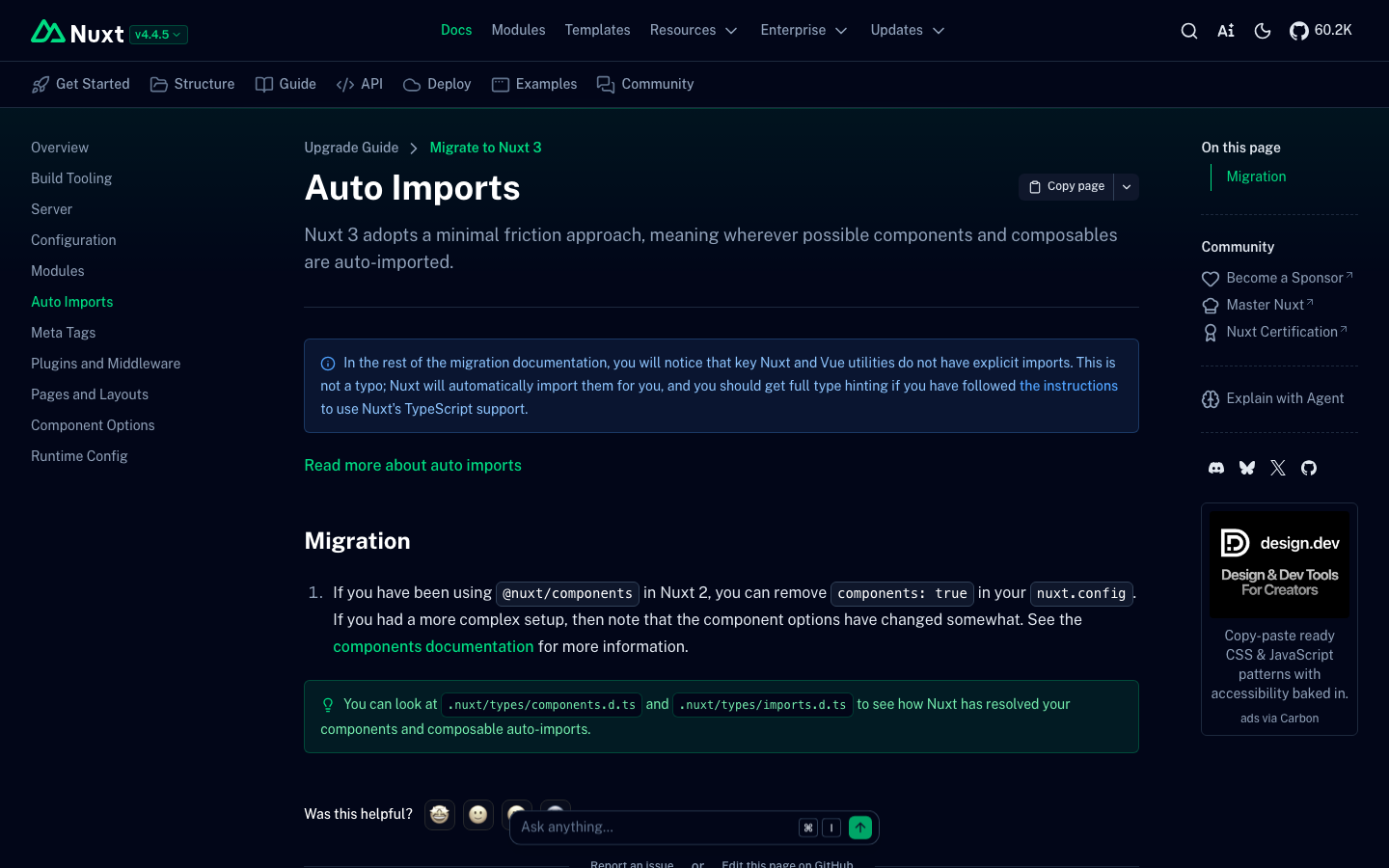Open the design.dev ad thumbnail
Viewport: 1389px width, 868px height.
click(x=1279, y=564)
